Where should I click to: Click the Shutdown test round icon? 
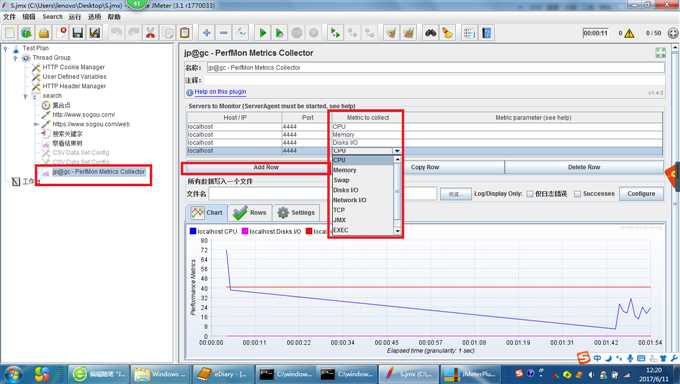pos(314,33)
